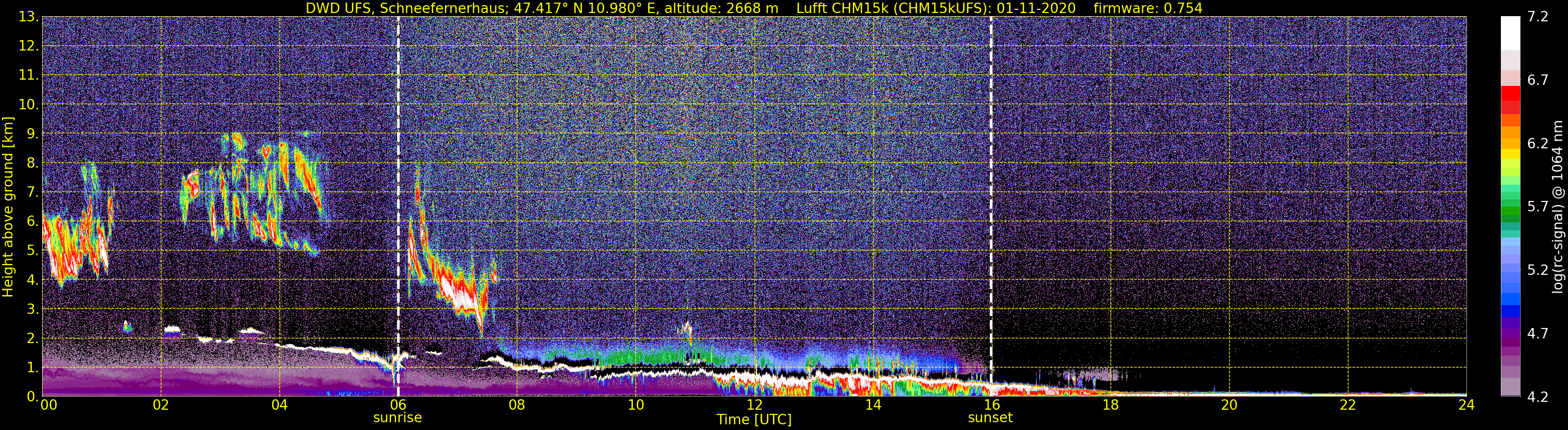Click the 'sunrise' label below the axis
1568x430 pixels.
coord(398,417)
